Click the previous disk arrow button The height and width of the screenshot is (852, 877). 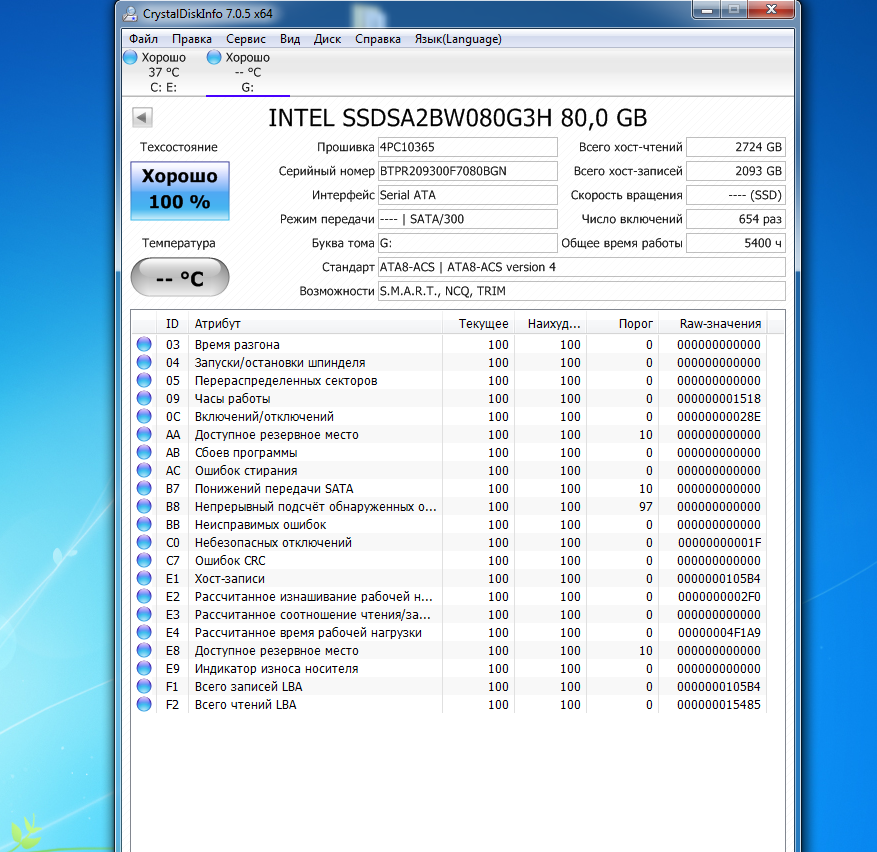click(x=142, y=118)
